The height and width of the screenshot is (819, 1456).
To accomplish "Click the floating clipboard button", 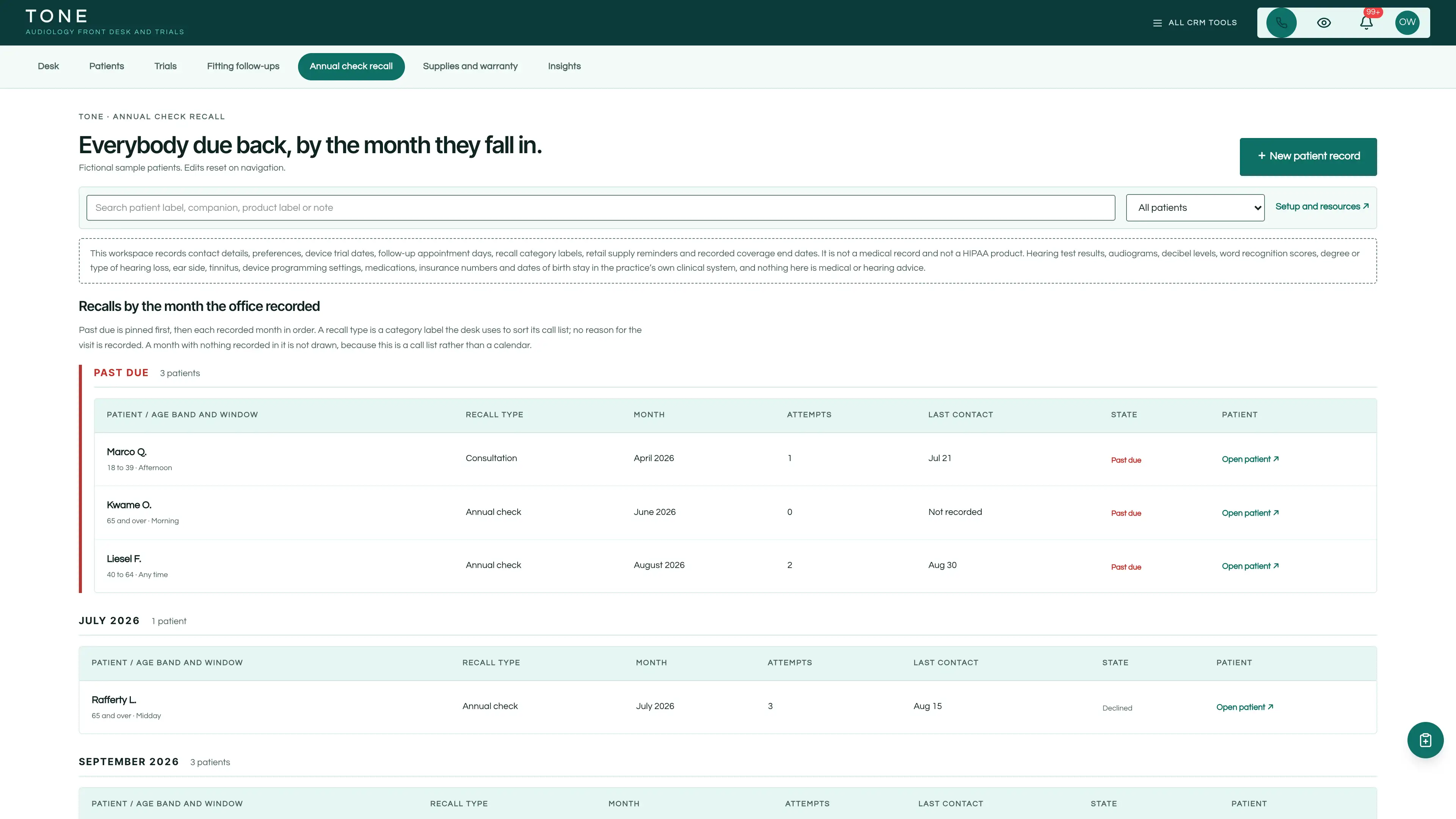I will pyautogui.click(x=1426, y=740).
